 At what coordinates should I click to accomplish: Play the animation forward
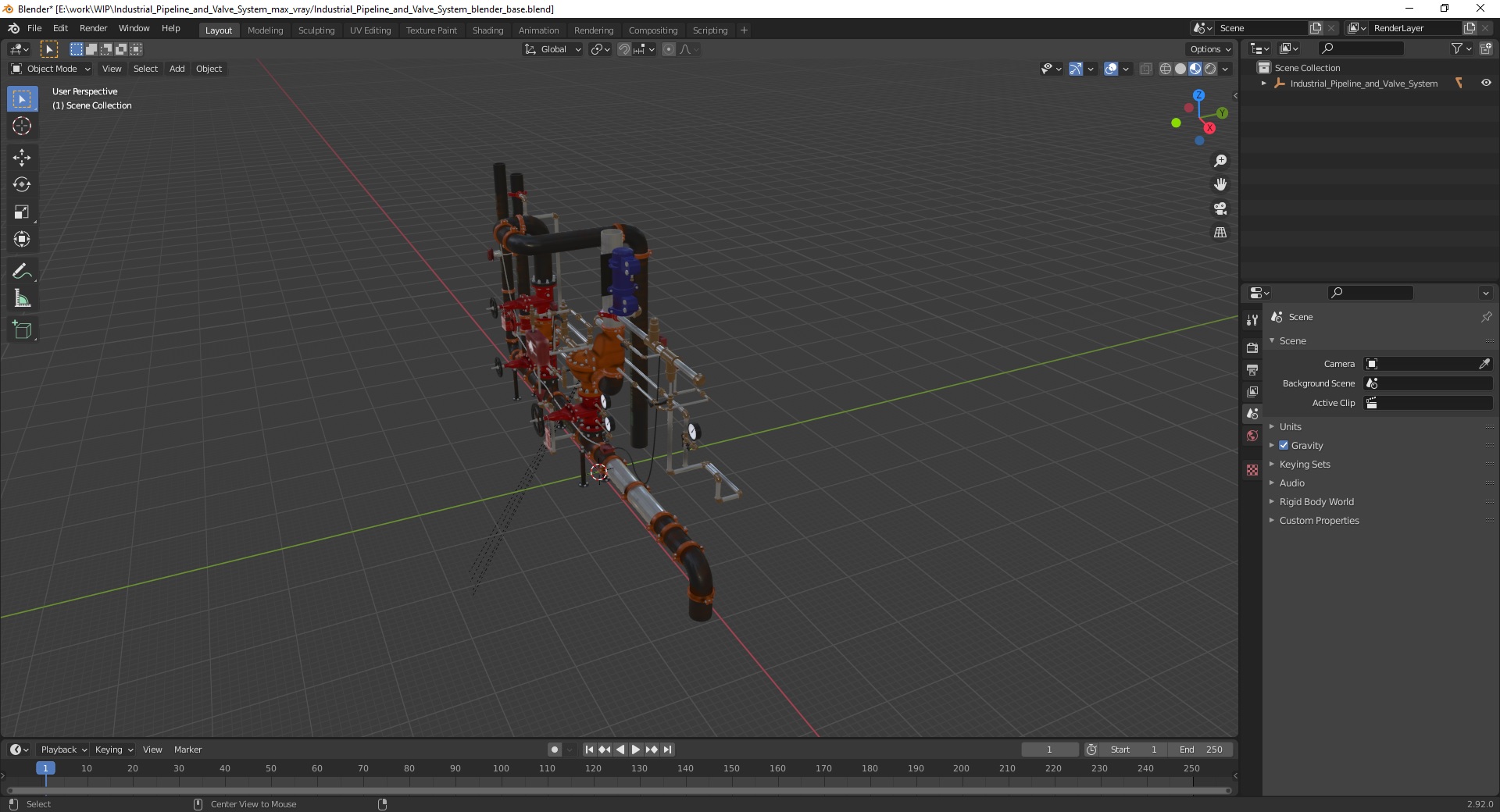pyautogui.click(x=636, y=750)
